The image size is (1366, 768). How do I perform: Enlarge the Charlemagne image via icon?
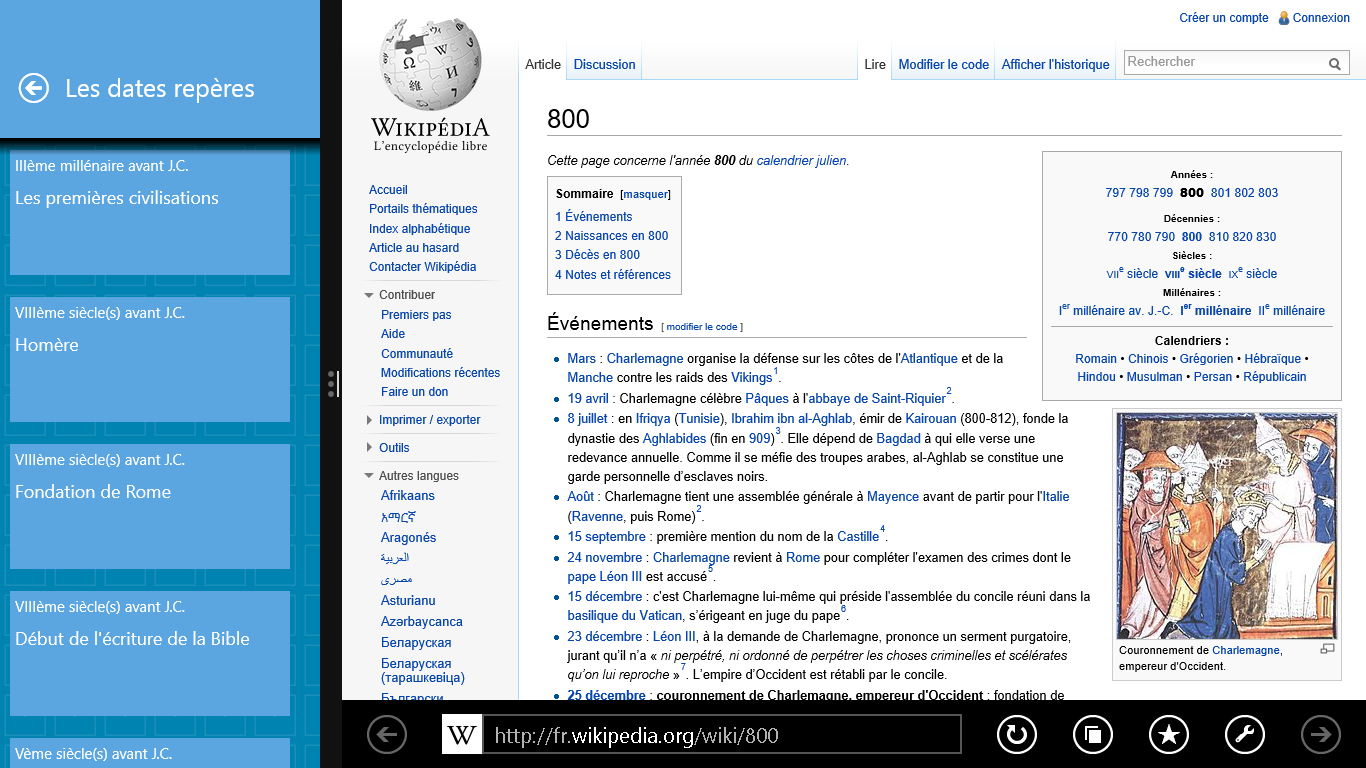[x=1327, y=649]
